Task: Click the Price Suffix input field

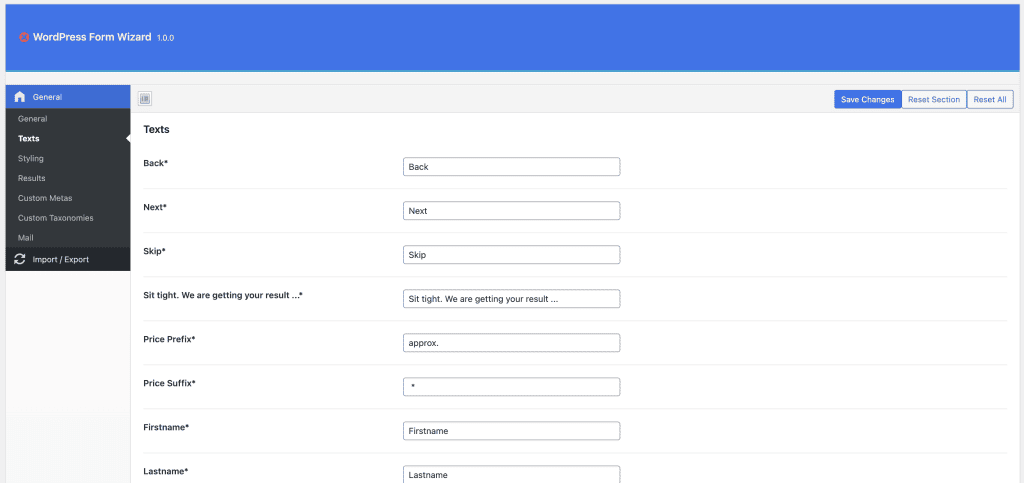Action: [x=511, y=387]
